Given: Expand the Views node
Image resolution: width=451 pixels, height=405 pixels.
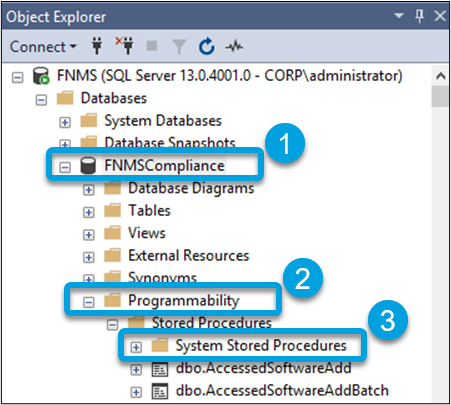Looking at the screenshot, I should coord(89,235).
